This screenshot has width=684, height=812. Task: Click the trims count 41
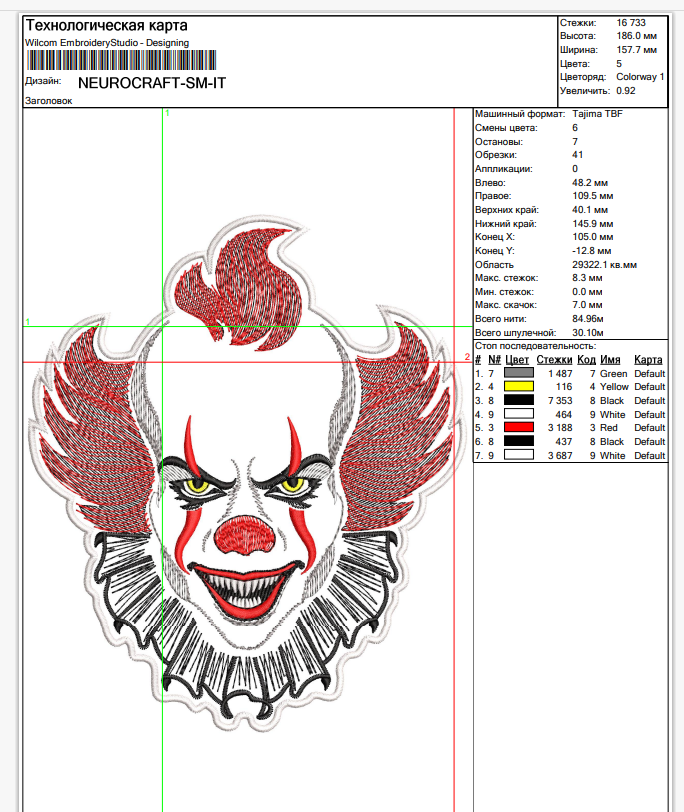click(577, 155)
